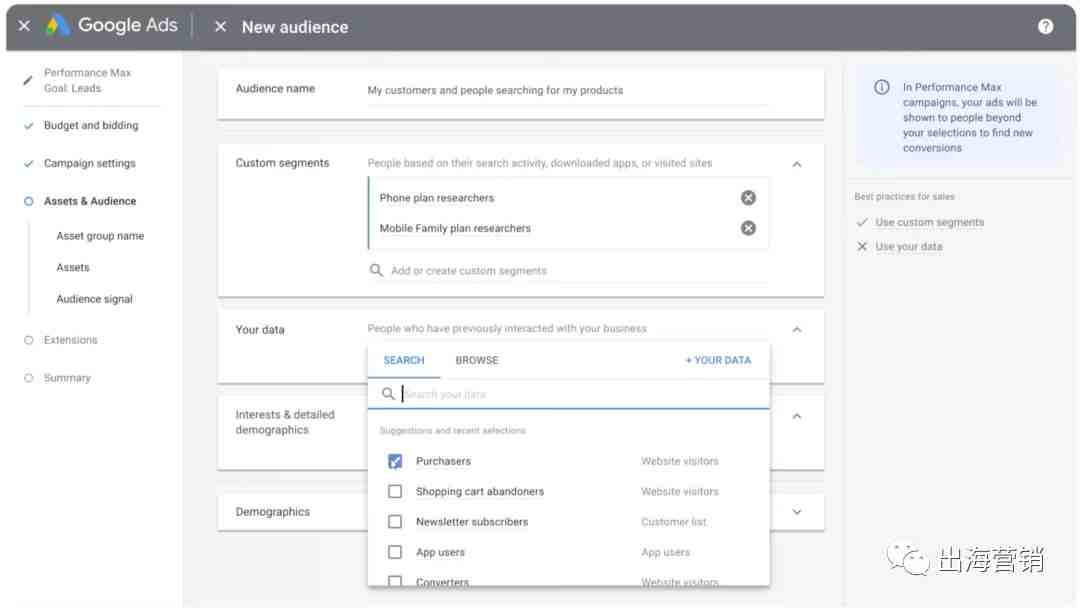Click circle icon beside Assets & Audience
Screen dimensions: 1080x608
click(x=28, y=201)
